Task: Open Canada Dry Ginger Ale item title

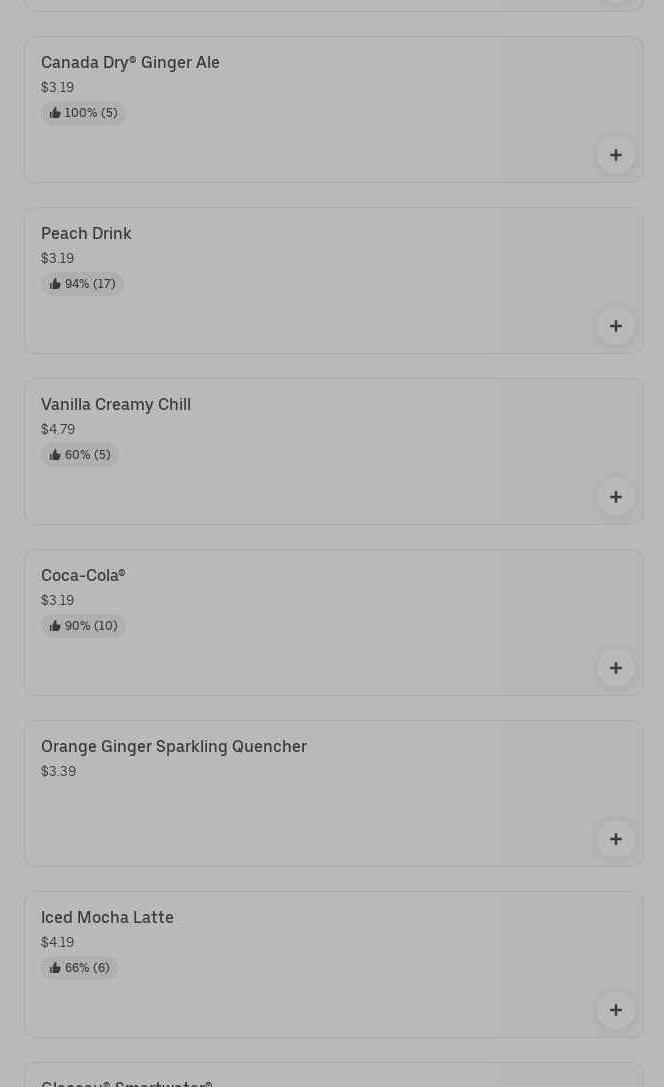Action: [130, 62]
